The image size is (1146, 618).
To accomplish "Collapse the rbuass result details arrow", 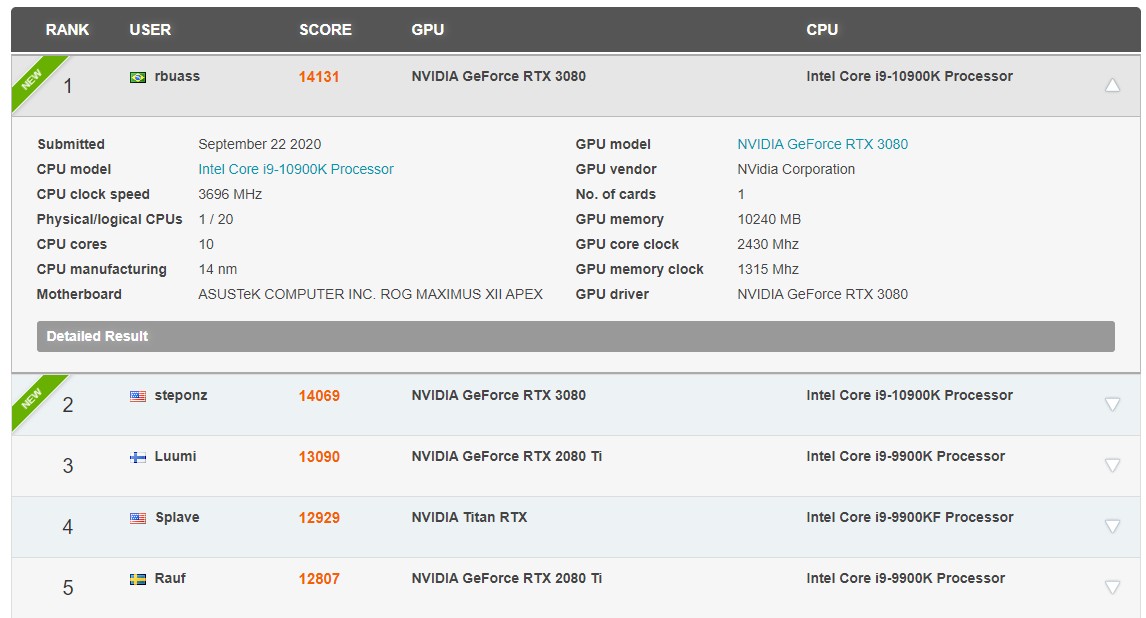I will coord(1112,86).
